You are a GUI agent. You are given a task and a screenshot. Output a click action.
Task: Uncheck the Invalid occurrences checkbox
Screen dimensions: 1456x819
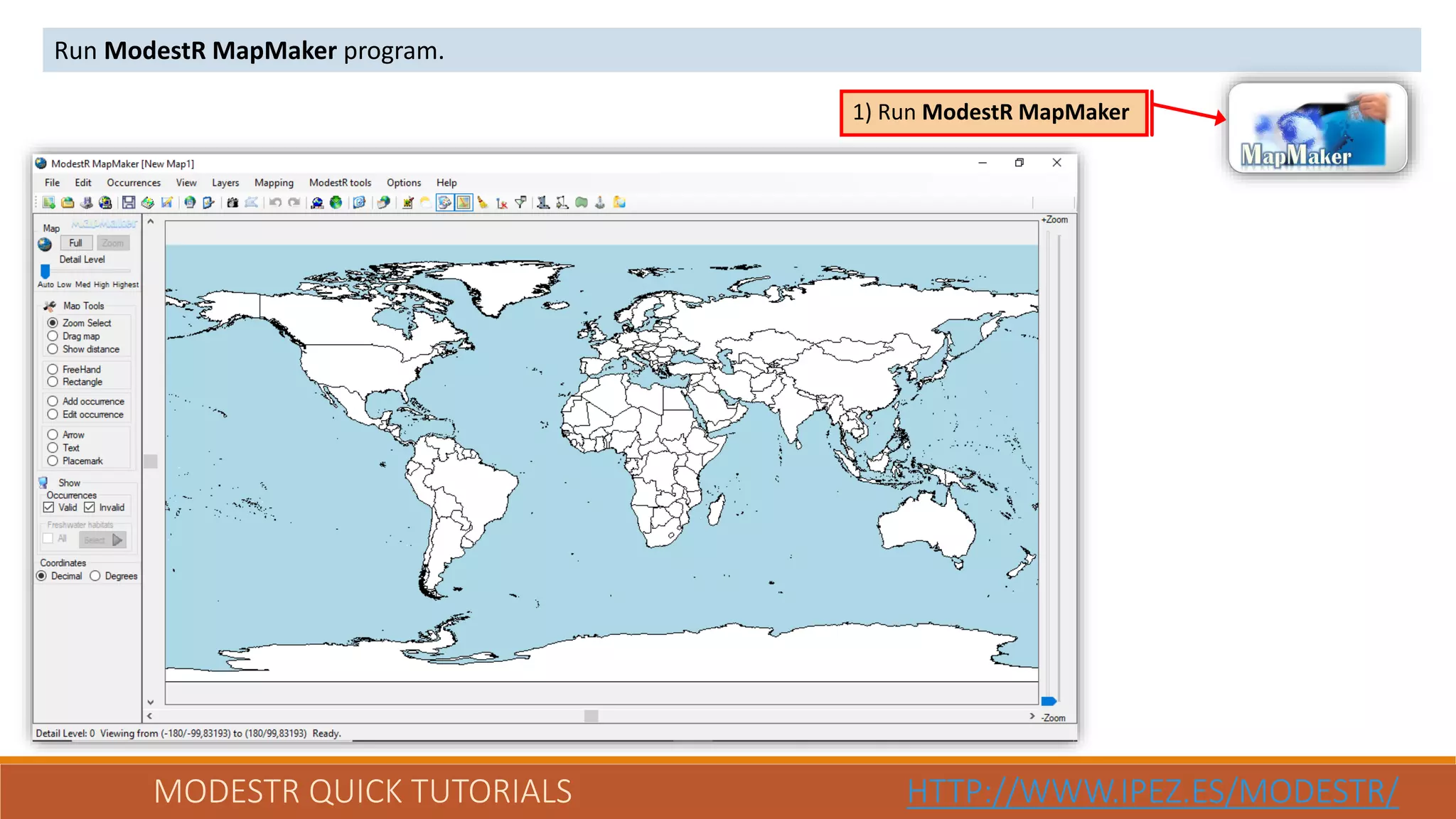[90, 507]
